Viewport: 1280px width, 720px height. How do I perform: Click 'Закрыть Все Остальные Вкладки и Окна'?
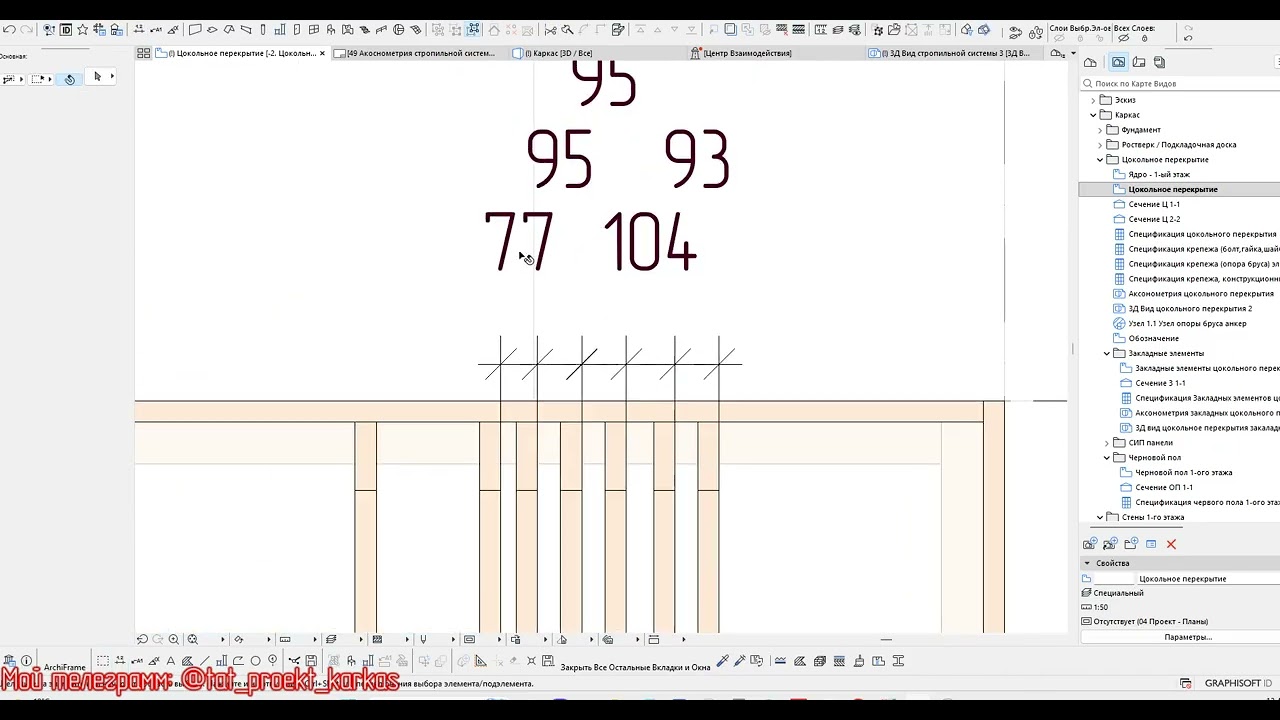635,667
